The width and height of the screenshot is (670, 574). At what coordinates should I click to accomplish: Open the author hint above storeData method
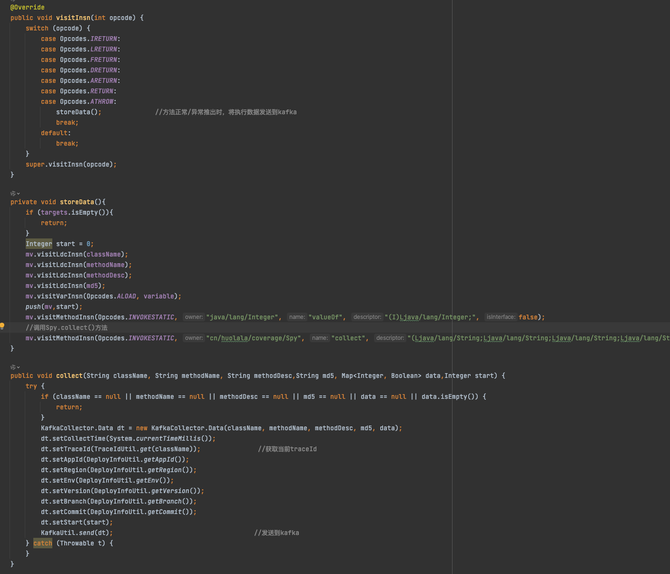[13, 192]
